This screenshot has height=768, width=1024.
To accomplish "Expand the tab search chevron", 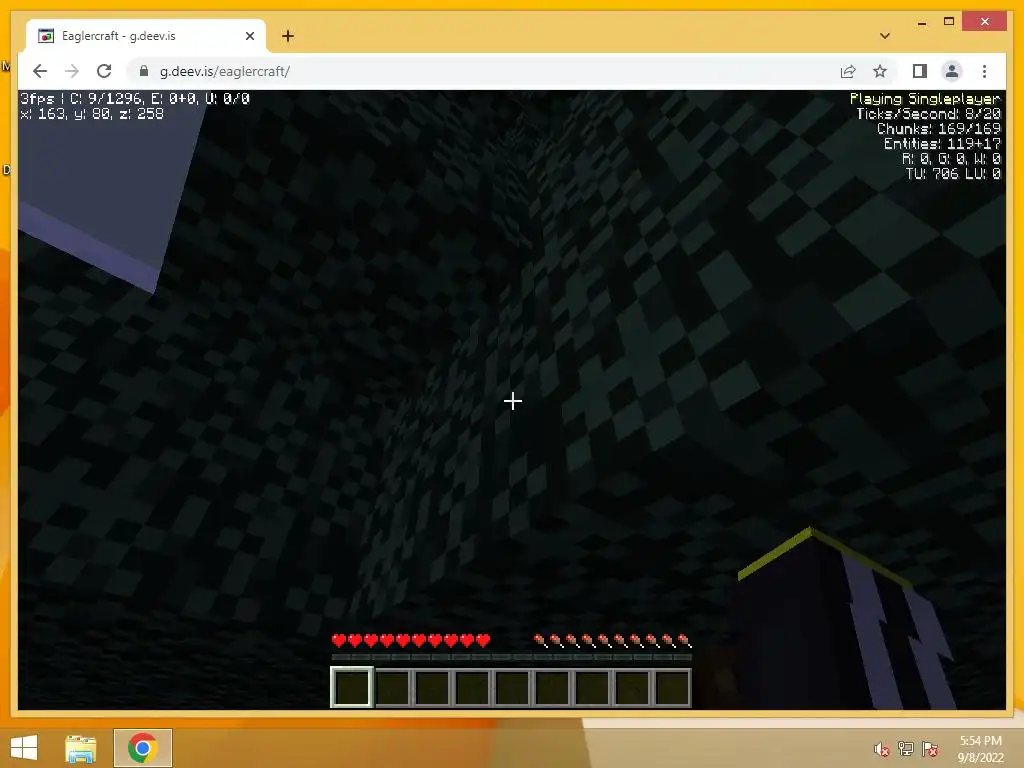I will (884, 36).
